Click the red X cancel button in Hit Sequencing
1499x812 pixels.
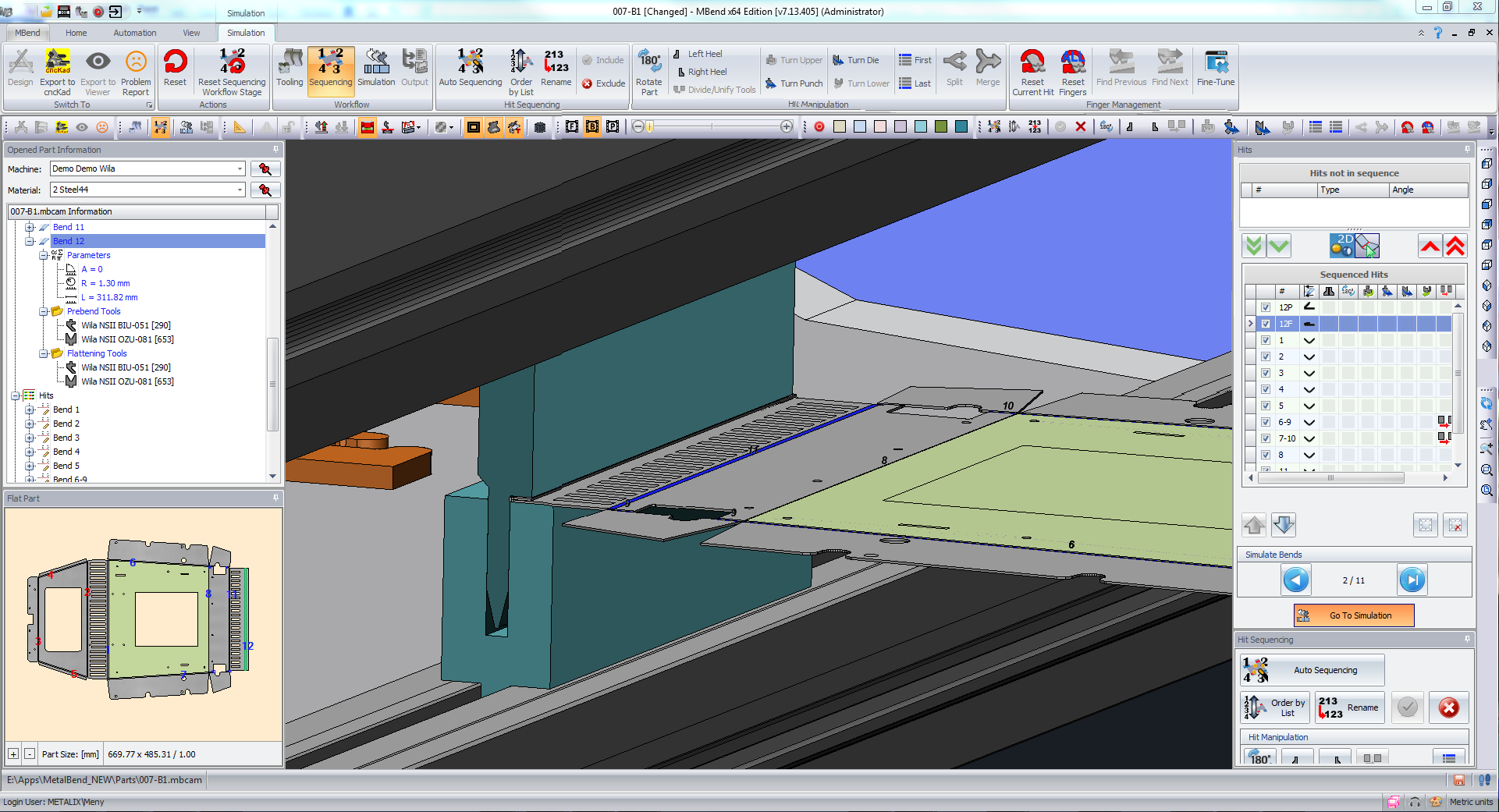click(x=1449, y=707)
